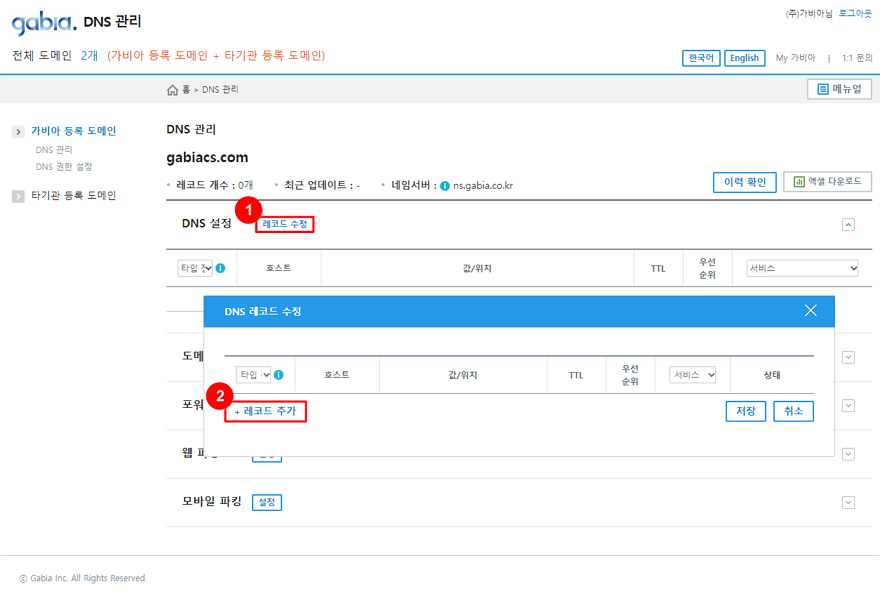Open 타기관 등록 도메인 sidebar item
This screenshot has height=610, width=880.
tap(74, 196)
